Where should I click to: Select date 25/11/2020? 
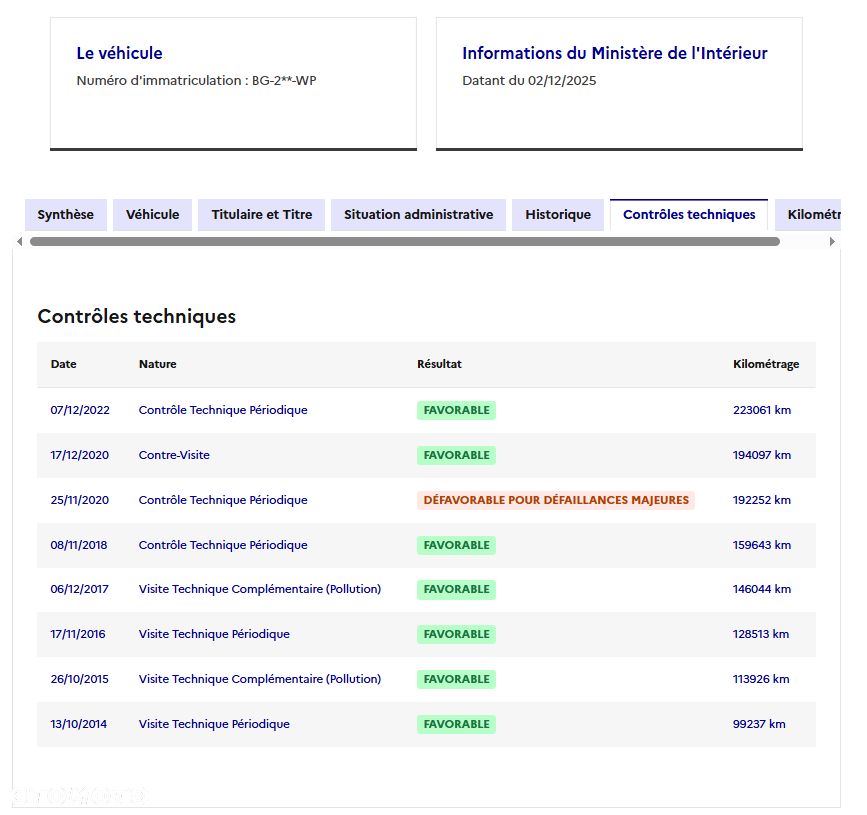pyautogui.click(x=80, y=500)
